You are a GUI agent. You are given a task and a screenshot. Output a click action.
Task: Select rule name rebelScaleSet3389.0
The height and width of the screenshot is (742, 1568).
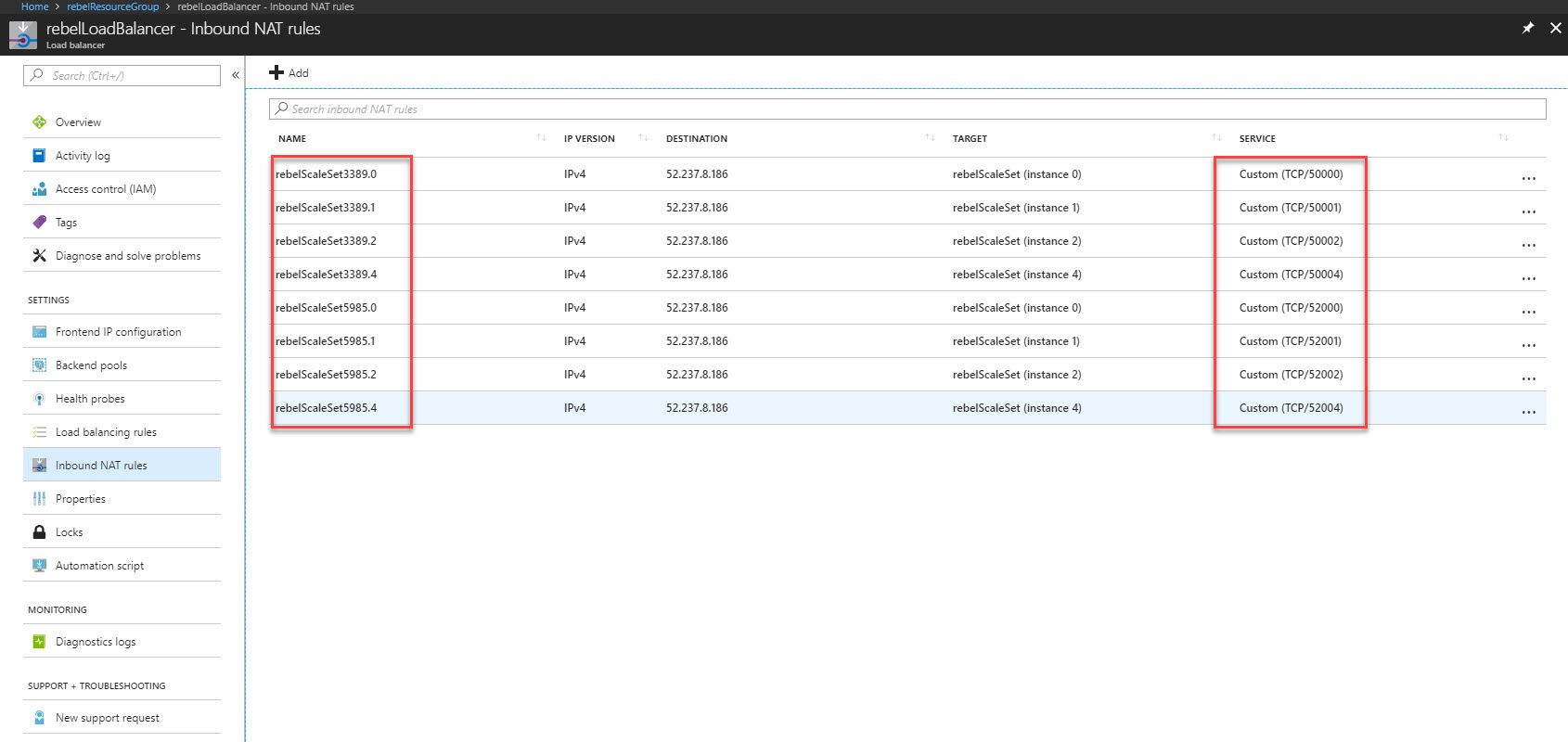[326, 173]
